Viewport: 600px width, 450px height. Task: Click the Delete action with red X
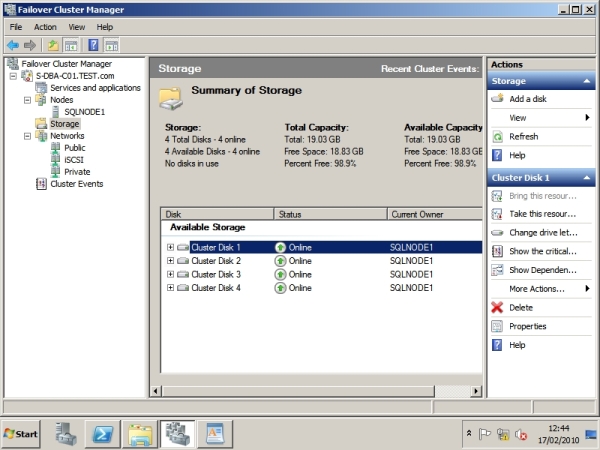pyautogui.click(x=520, y=307)
